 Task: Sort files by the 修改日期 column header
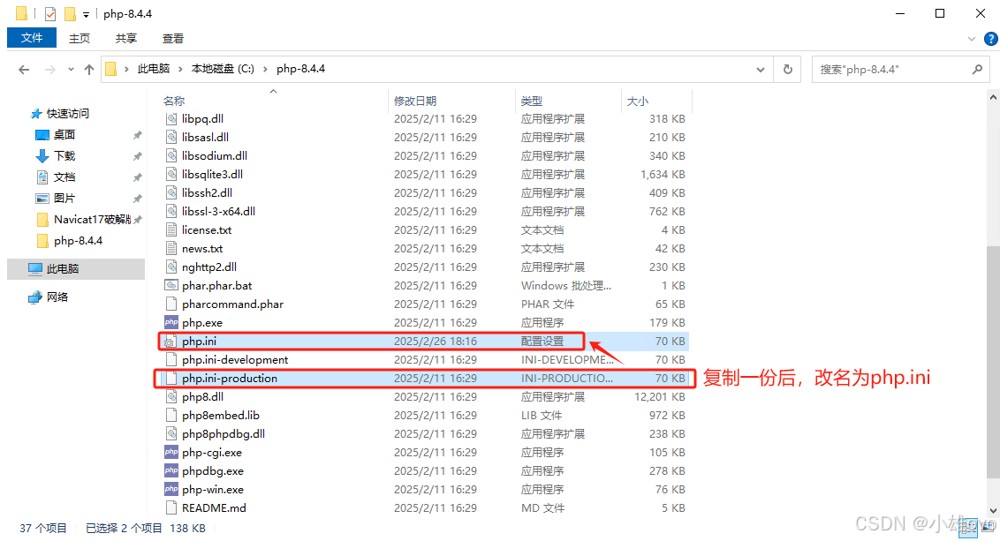415,101
